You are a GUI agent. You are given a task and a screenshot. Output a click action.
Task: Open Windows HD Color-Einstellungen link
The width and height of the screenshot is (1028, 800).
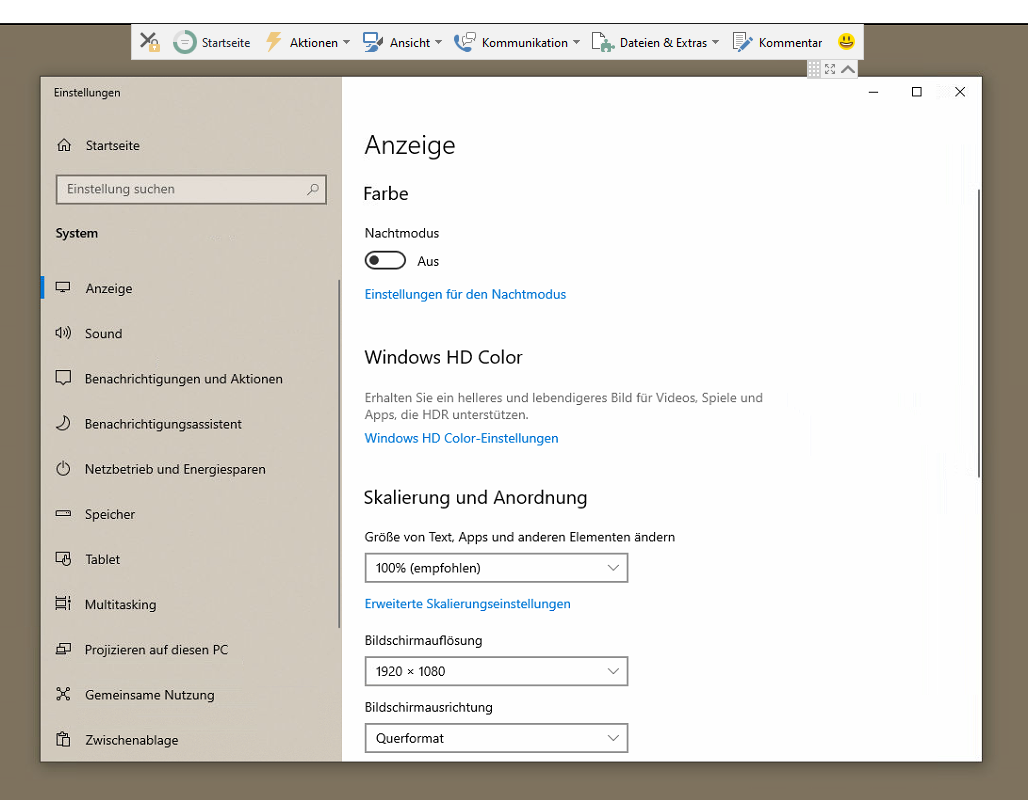click(461, 438)
